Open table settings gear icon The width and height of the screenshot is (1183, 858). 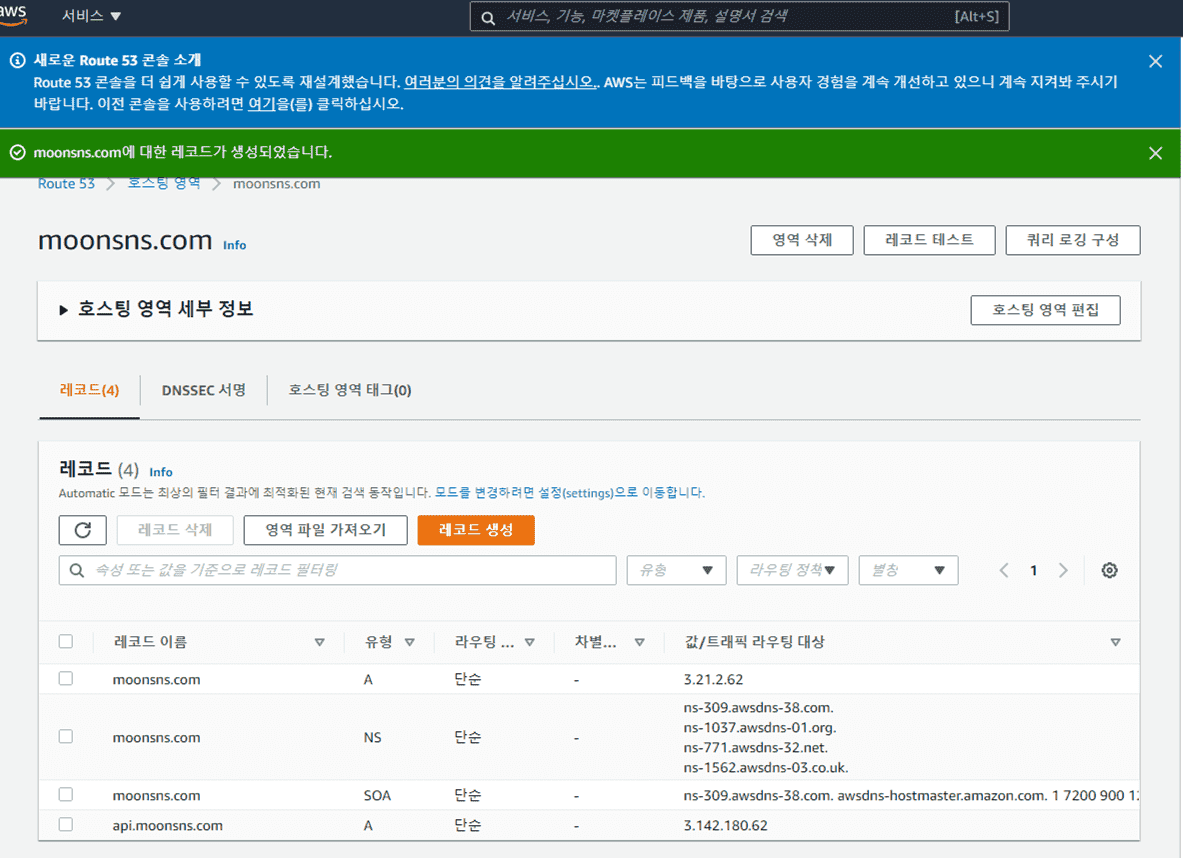(1109, 570)
